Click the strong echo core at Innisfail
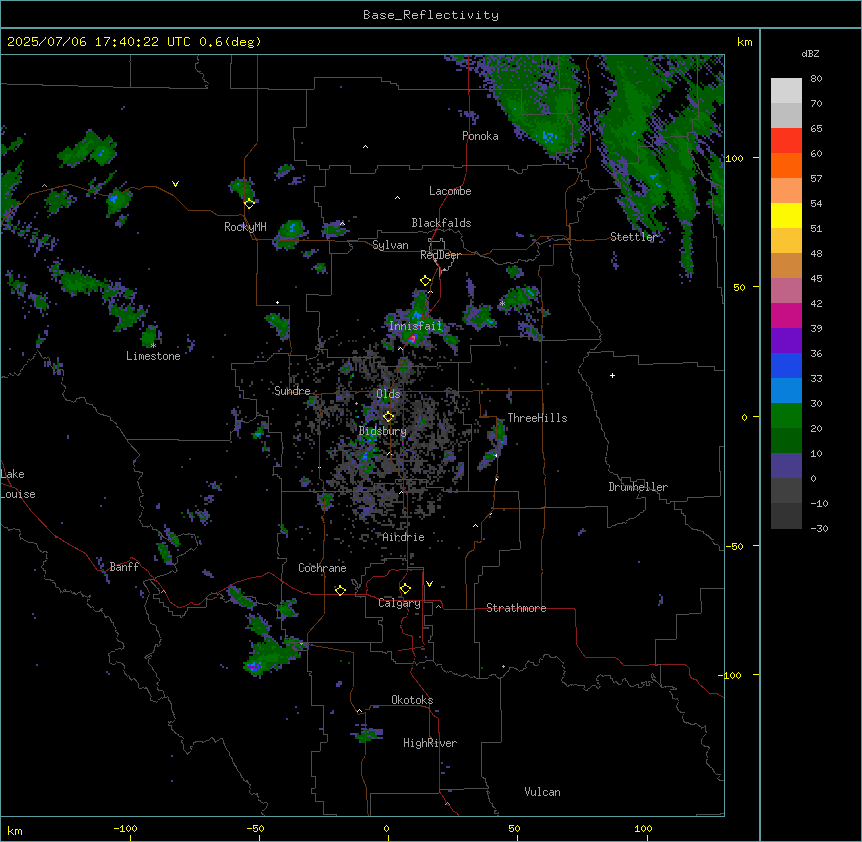The image size is (862, 842). click(x=412, y=339)
